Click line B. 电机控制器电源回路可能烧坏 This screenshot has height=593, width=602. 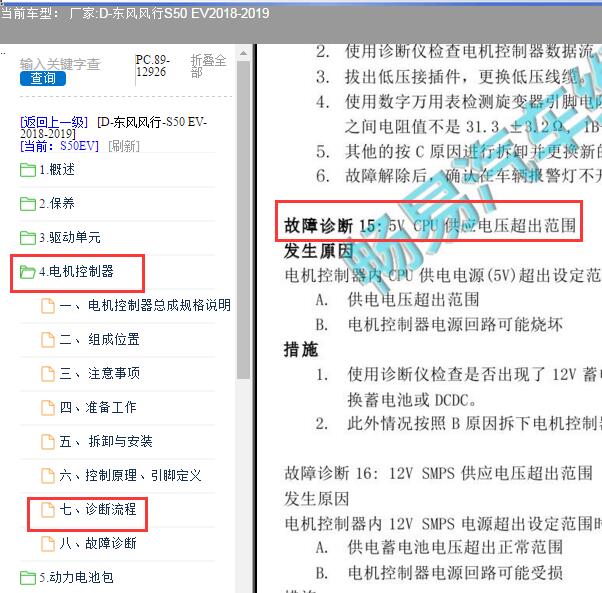point(439,325)
